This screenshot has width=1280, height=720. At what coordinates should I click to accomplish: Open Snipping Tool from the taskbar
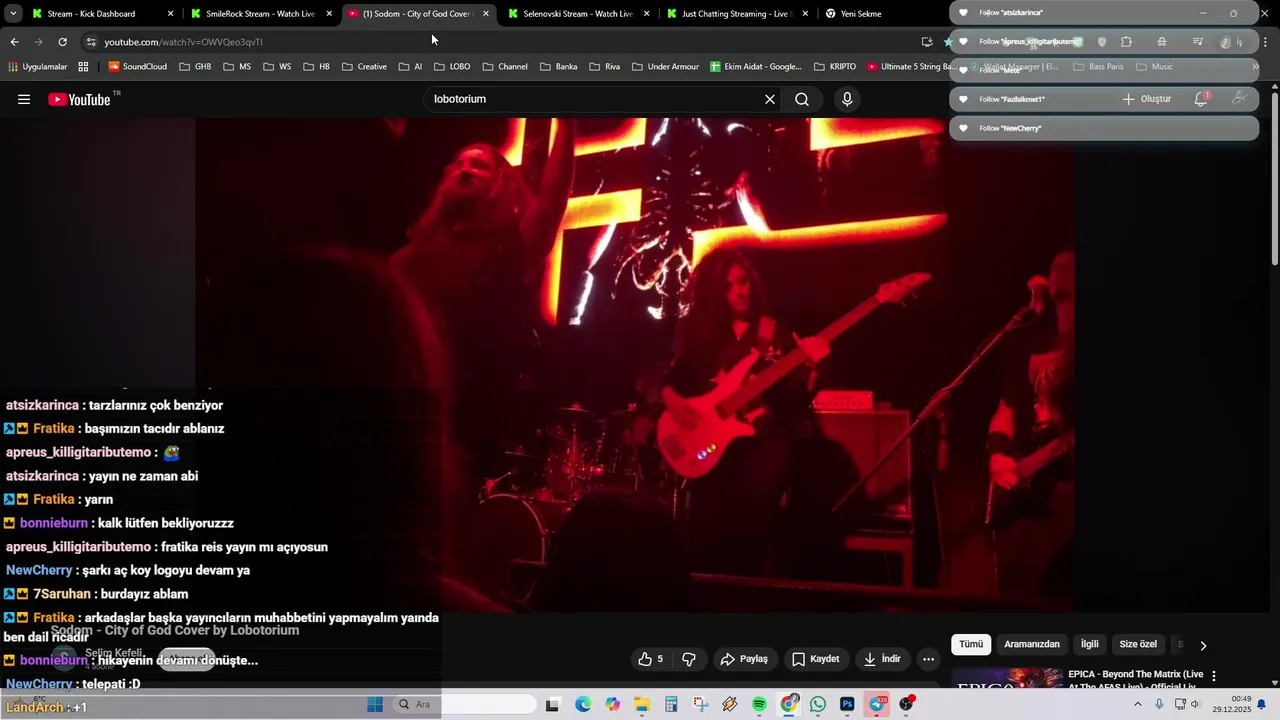[700, 704]
